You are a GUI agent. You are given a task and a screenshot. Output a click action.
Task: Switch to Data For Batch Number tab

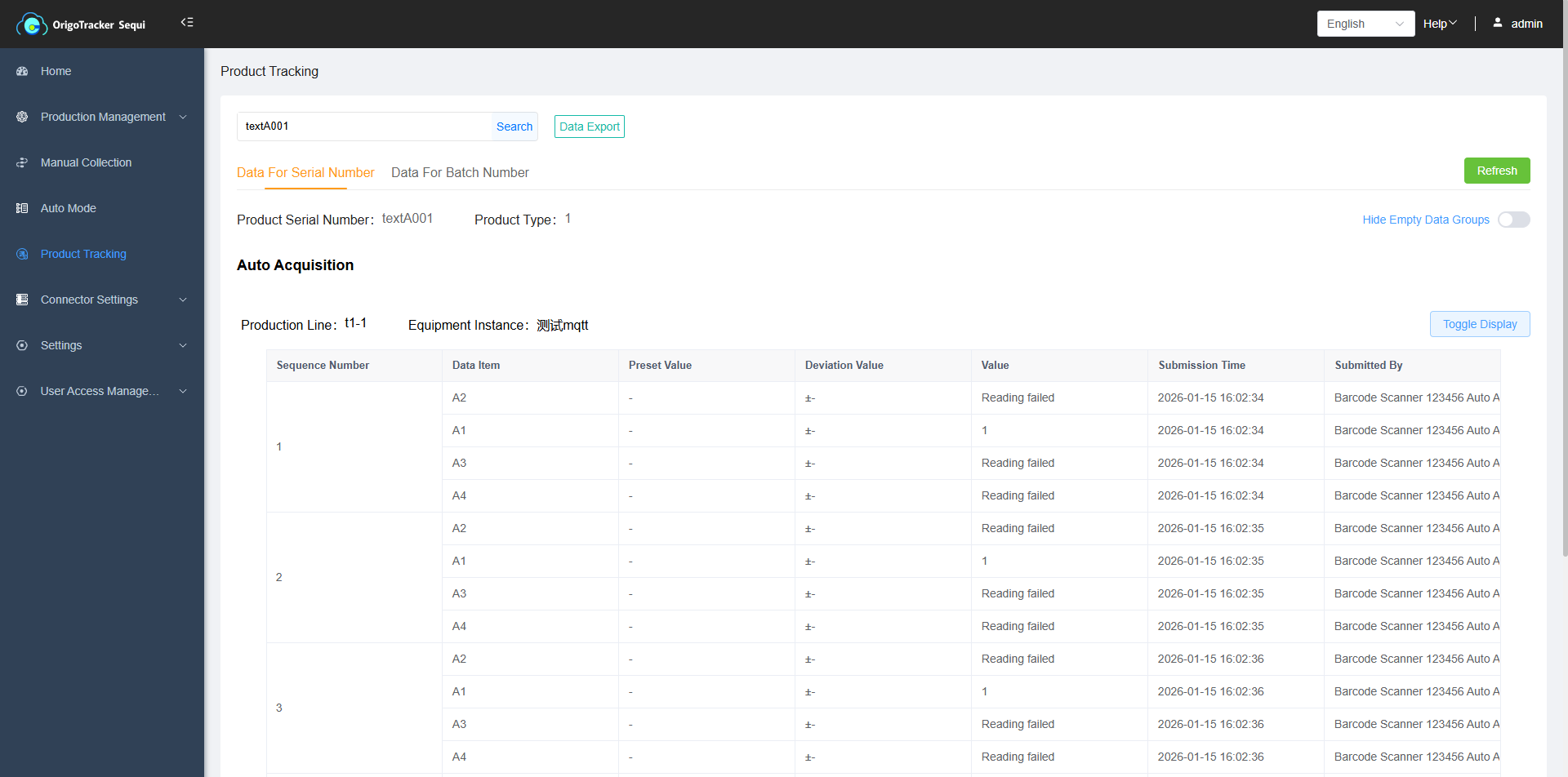pos(460,173)
